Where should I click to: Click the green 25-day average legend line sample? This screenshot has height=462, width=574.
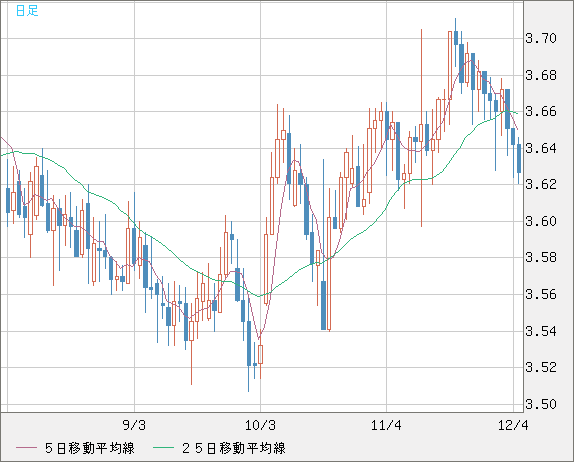pos(163,448)
